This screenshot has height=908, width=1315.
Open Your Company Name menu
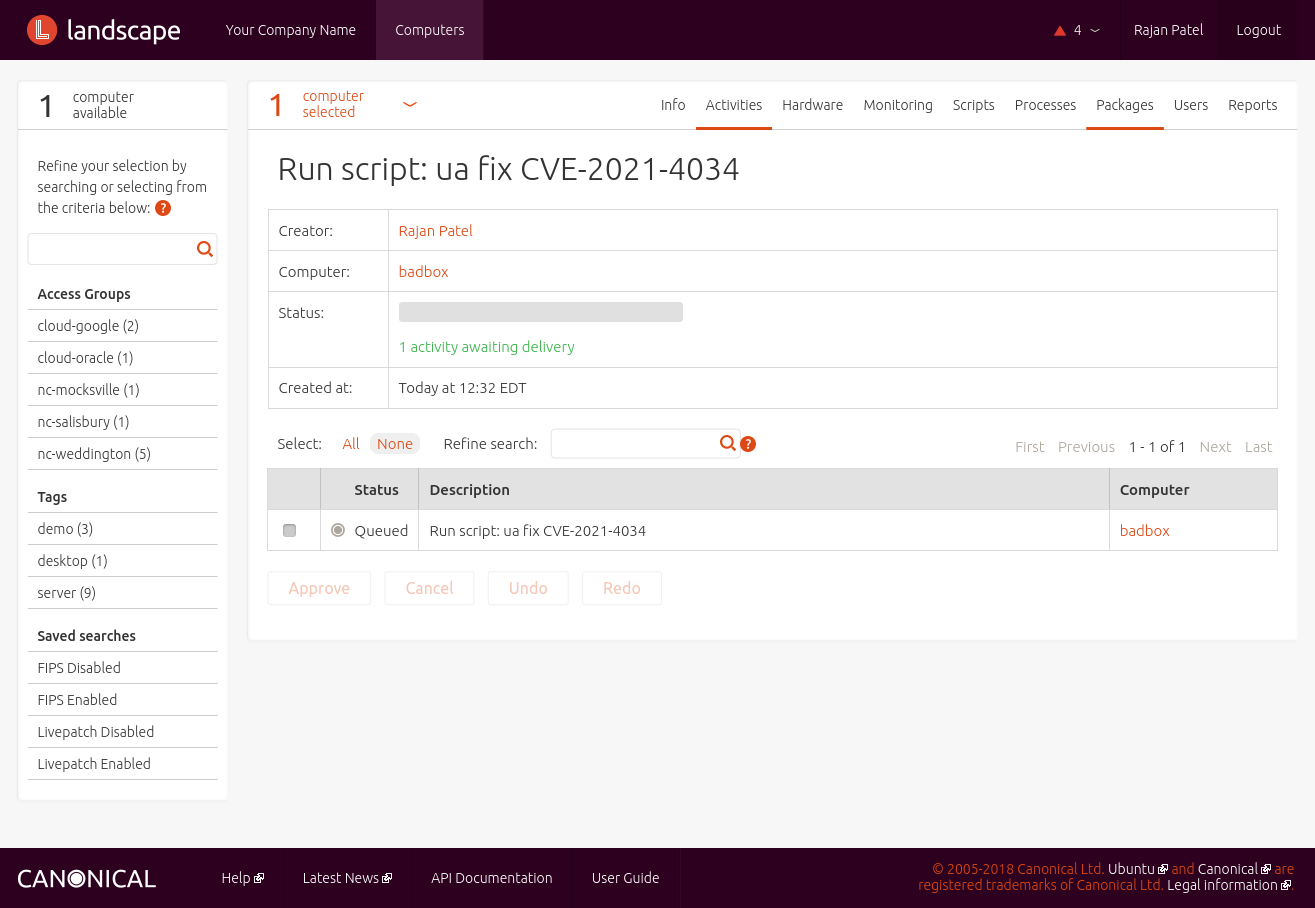pyautogui.click(x=291, y=30)
